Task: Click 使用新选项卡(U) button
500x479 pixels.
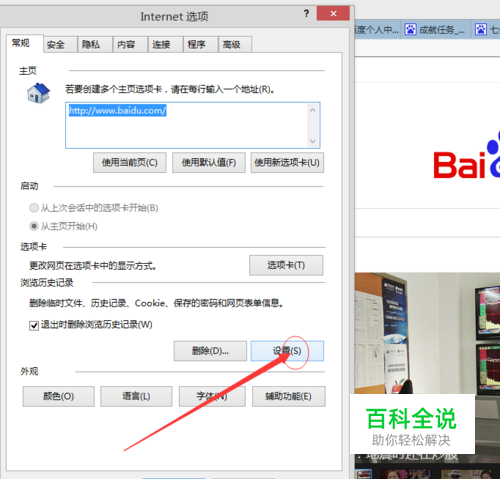Action: click(287, 163)
